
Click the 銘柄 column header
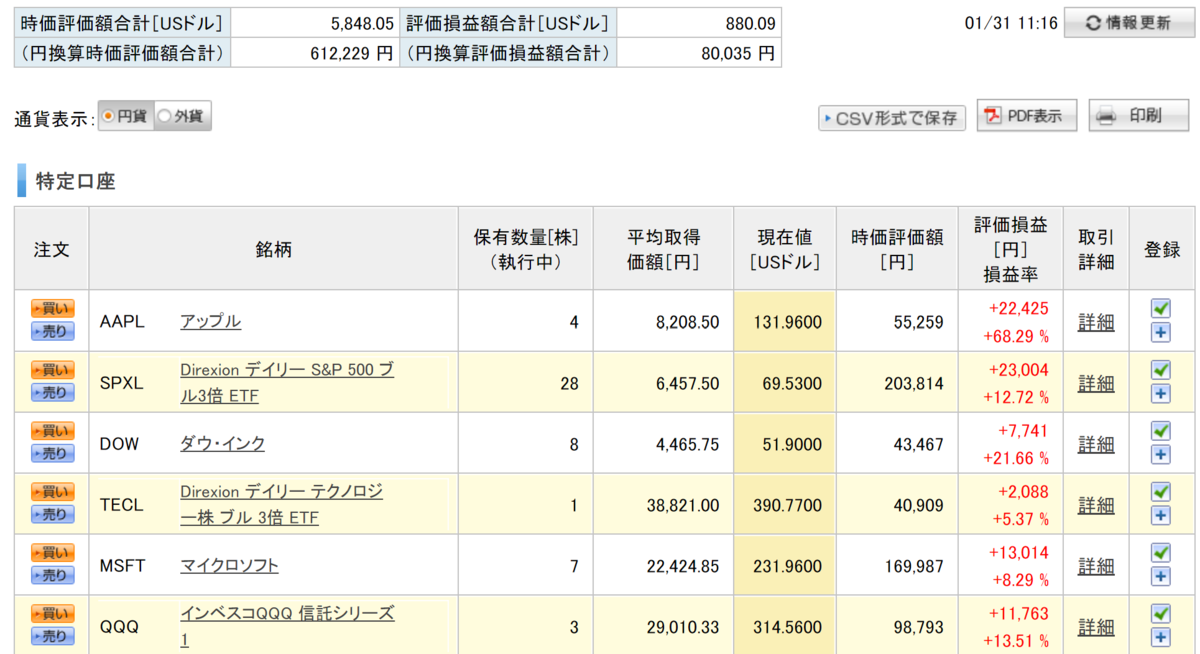pos(274,249)
